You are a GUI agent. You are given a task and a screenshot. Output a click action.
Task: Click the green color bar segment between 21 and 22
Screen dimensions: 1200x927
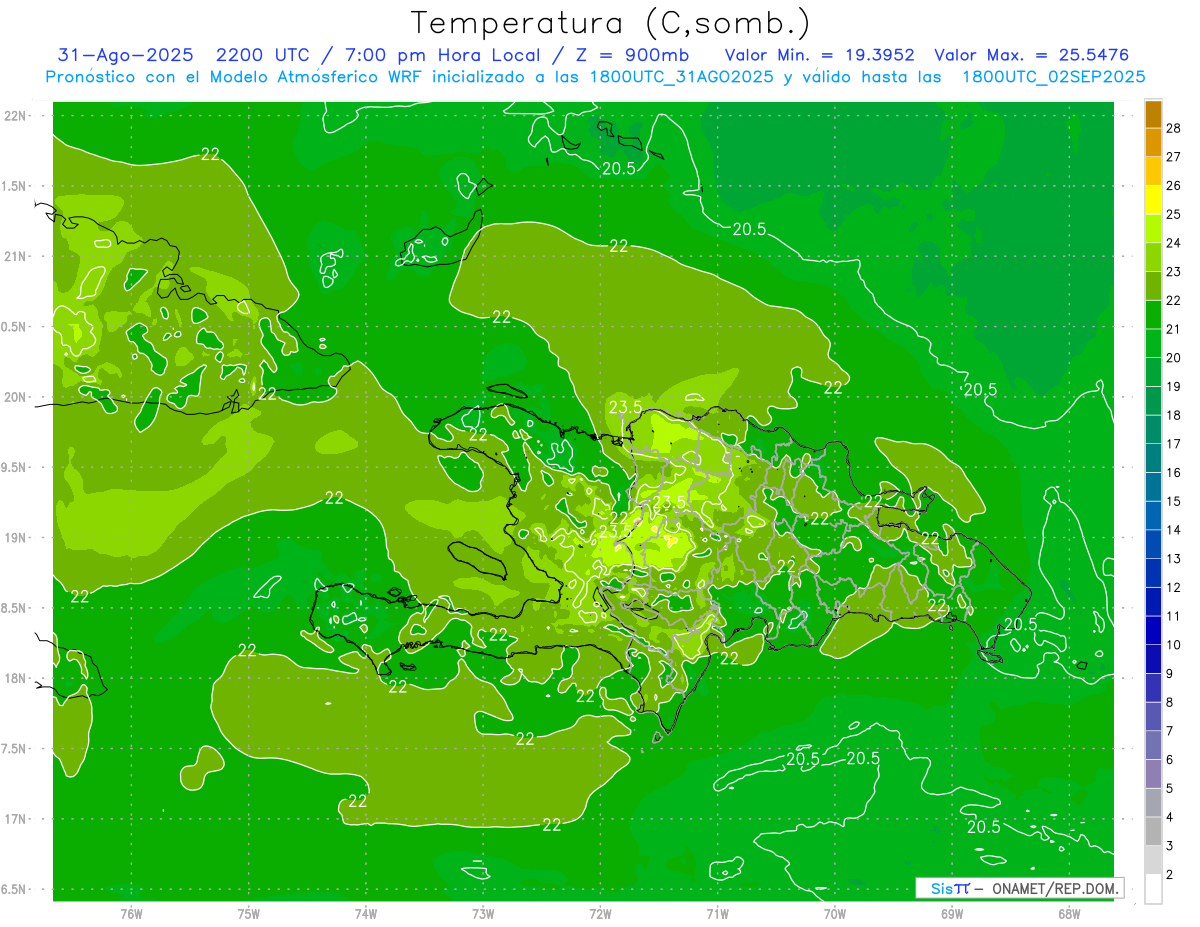point(1154,315)
